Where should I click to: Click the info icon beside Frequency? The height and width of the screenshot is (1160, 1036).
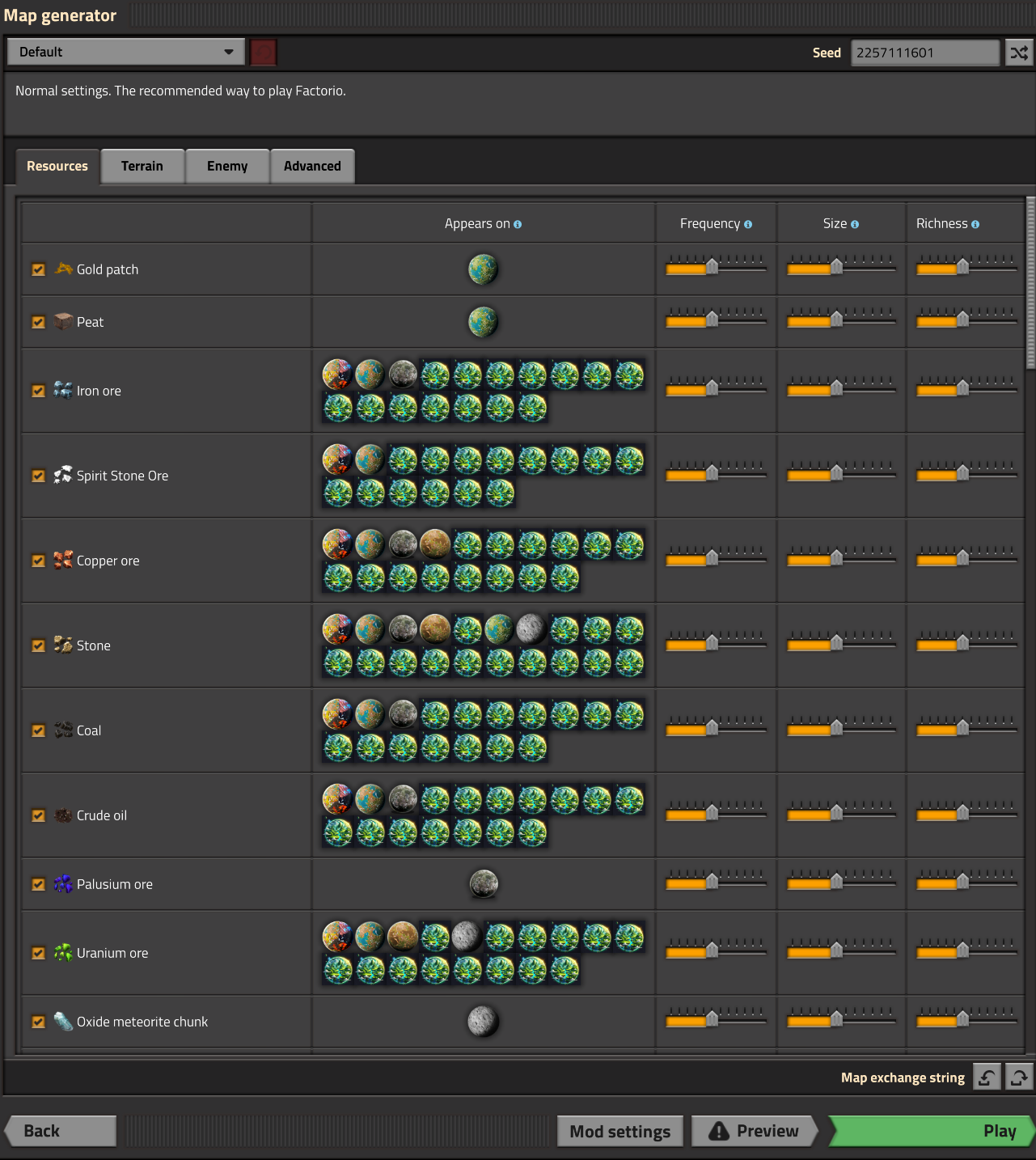tap(748, 224)
